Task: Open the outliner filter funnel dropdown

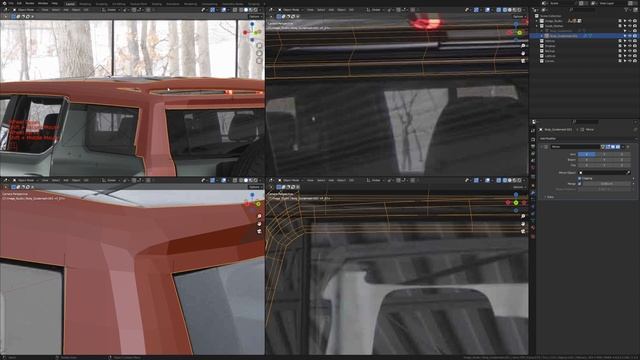Action: (x=627, y=10)
